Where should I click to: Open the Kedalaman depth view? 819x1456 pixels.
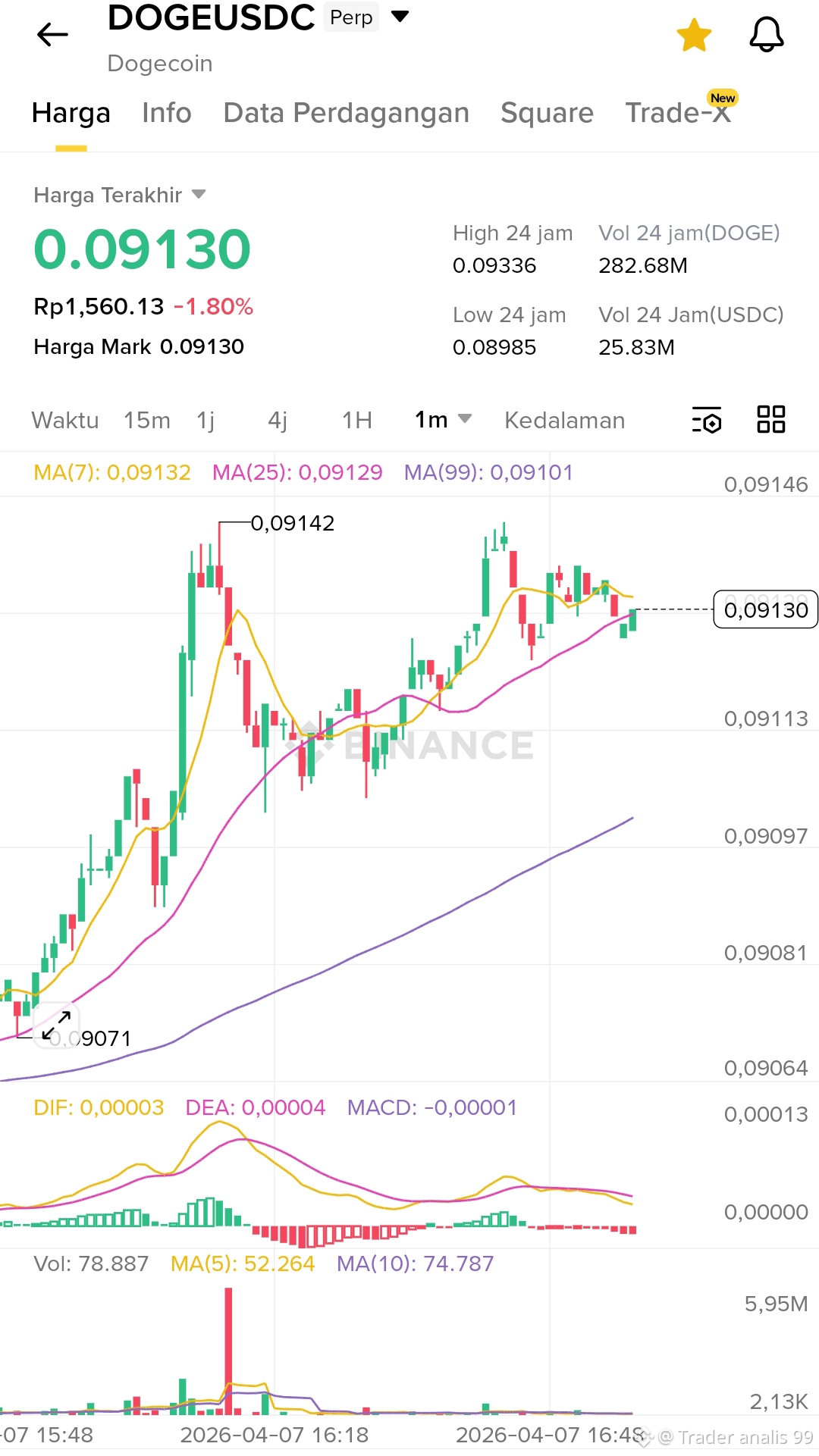point(565,420)
